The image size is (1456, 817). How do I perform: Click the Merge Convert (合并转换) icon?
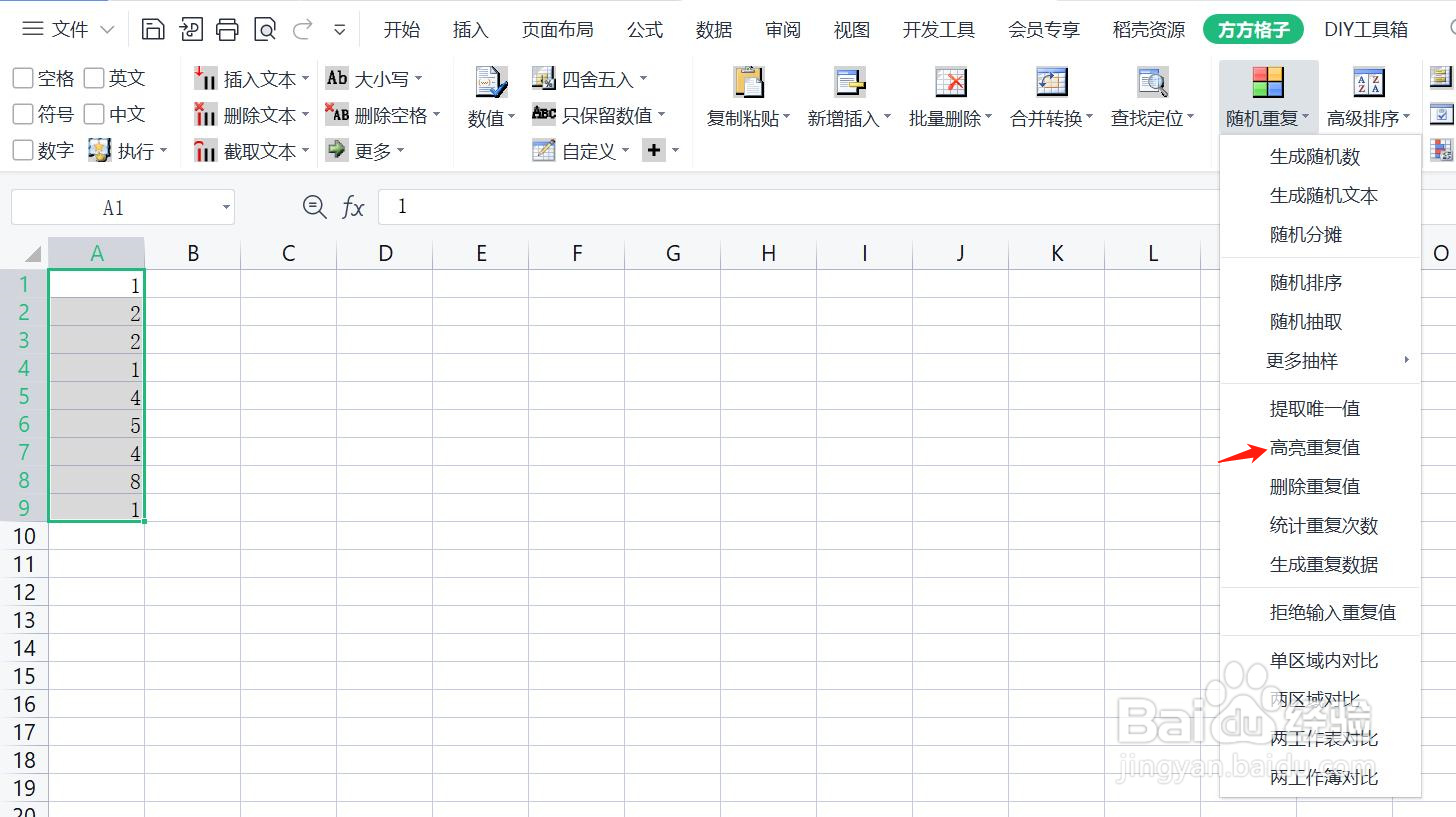click(x=1052, y=82)
